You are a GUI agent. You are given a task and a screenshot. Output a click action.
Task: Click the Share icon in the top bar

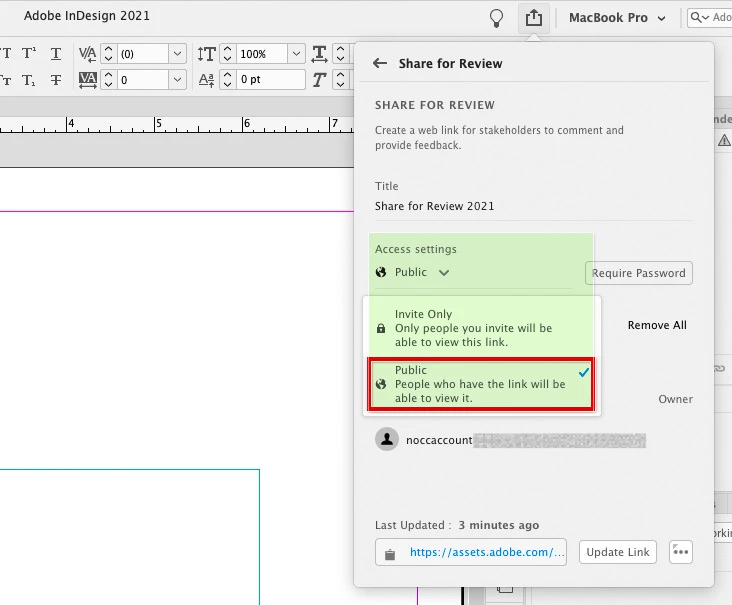click(534, 18)
